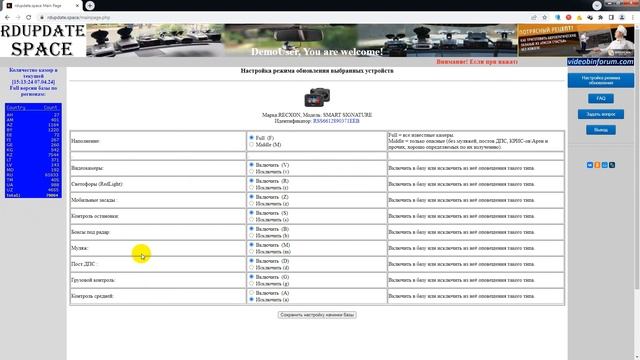This screenshot has width=640, height=360.
Task: Select Включить (A) for Контроль средней
Action: [251, 293]
